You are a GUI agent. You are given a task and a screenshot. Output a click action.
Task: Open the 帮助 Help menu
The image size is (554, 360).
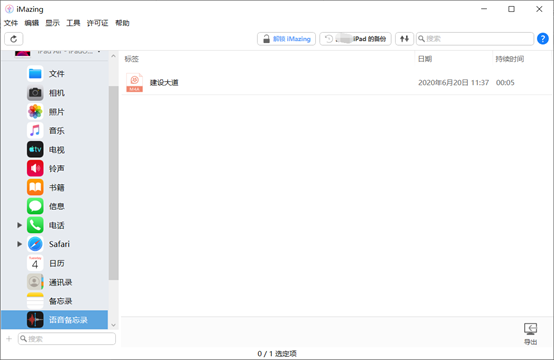122,23
